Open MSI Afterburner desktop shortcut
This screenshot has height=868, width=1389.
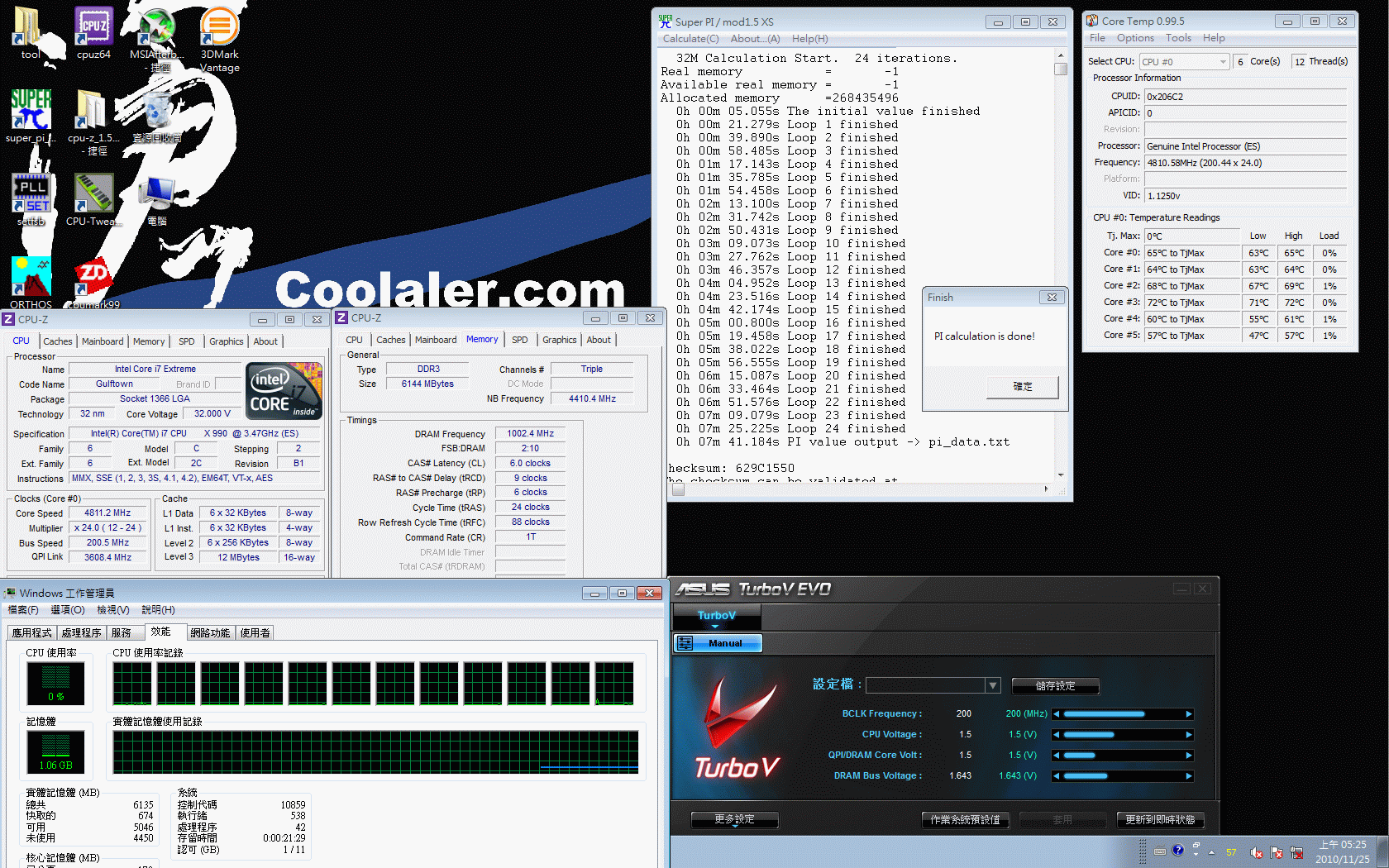156,38
